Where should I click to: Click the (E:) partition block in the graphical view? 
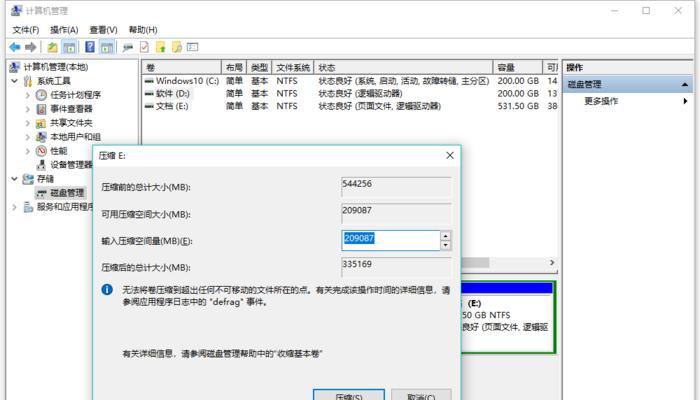(x=508, y=317)
